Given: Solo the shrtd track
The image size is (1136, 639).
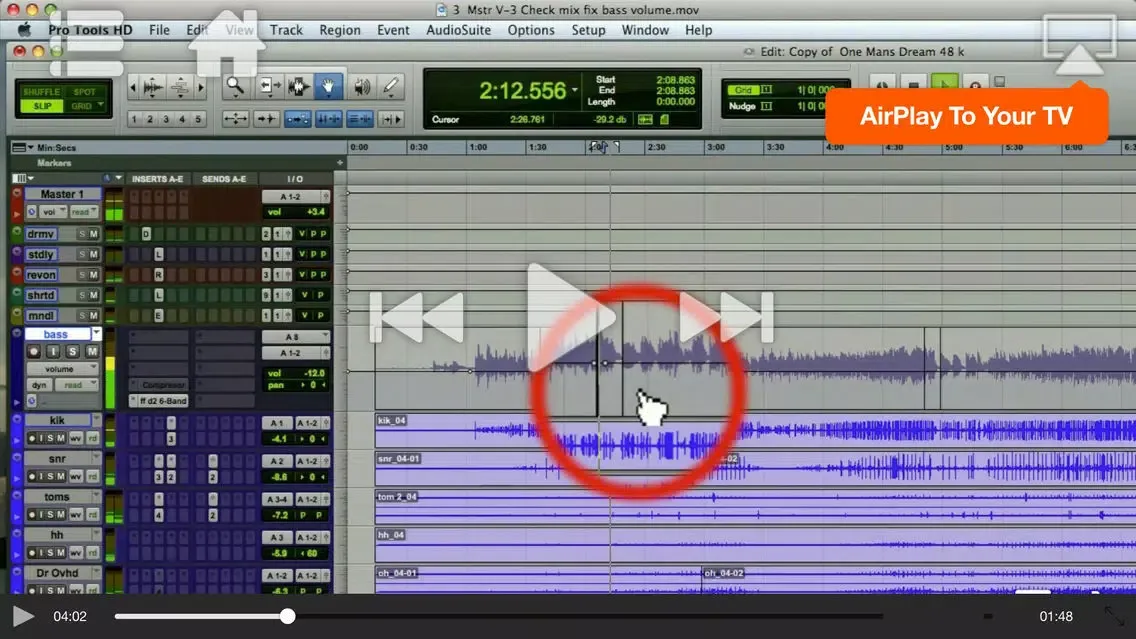Looking at the screenshot, I should pos(82,295).
